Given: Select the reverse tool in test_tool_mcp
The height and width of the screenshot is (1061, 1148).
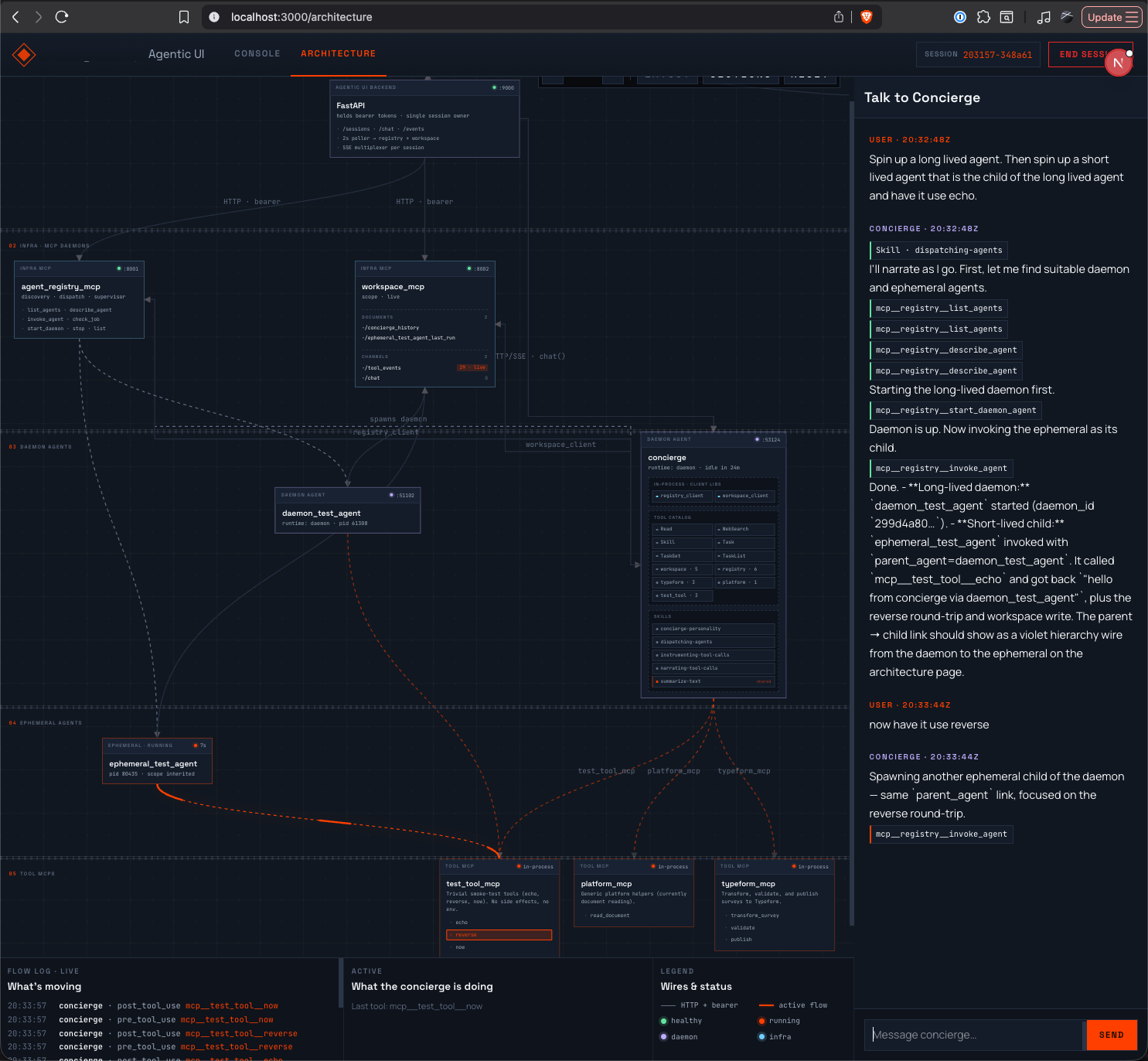Looking at the screenshot, I should [499, 935].
